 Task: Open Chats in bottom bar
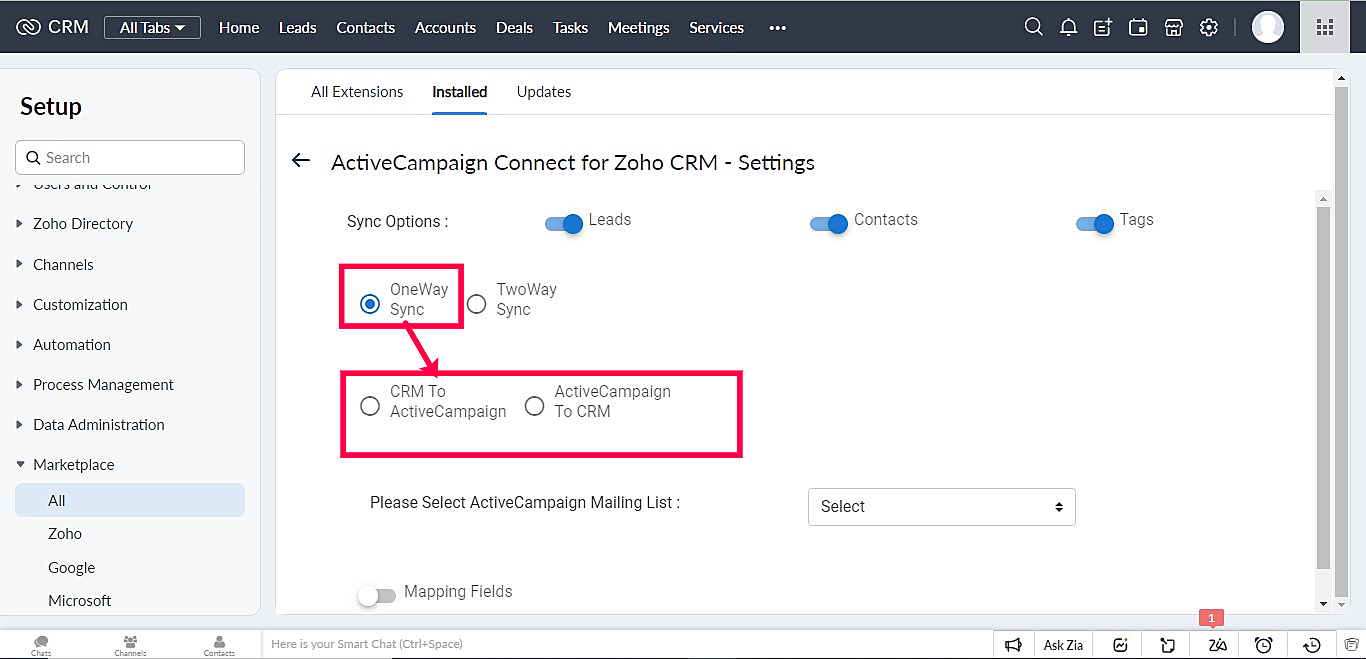tap(41, 645)
